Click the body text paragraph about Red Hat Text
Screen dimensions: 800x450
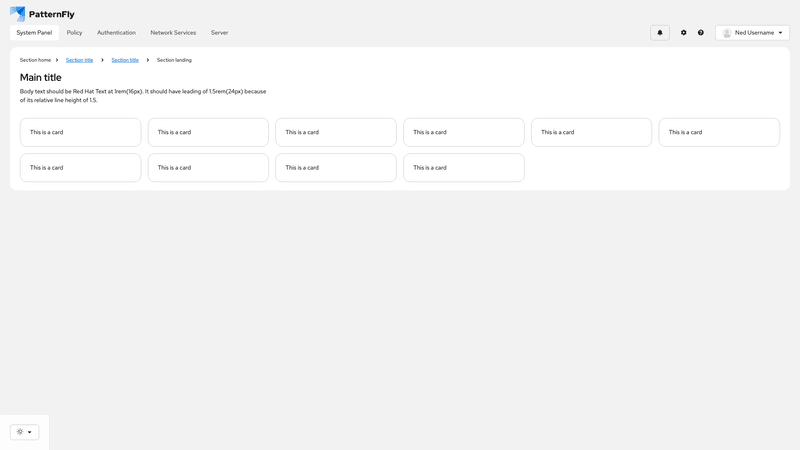143,96
